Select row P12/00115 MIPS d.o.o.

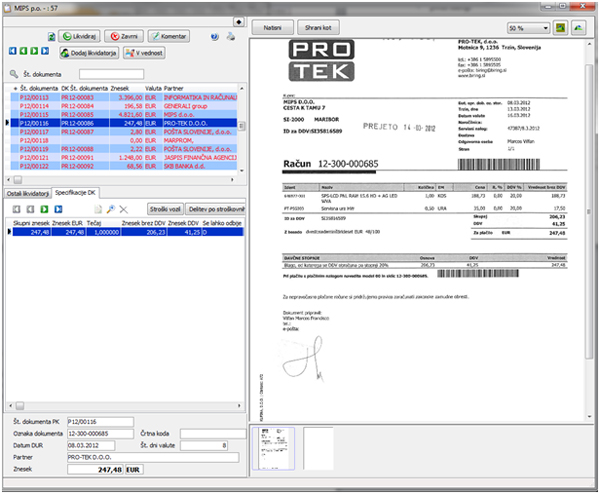124,115
